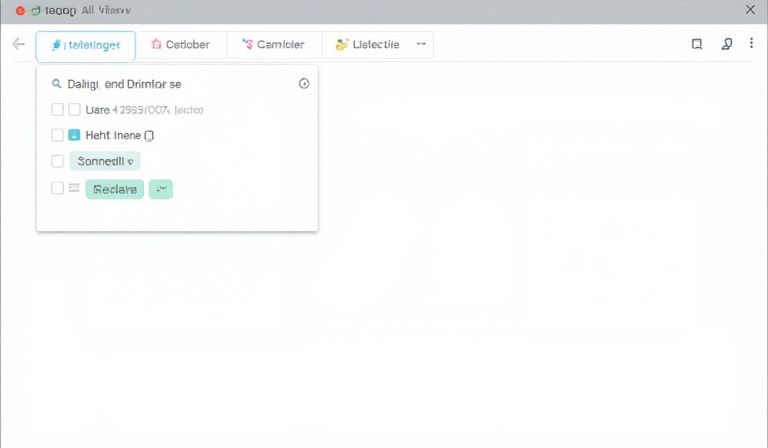This screenshot has height=448, width=768.
Task: Select the 'Heht Inene' text
Action: click(x=113, y=135)
